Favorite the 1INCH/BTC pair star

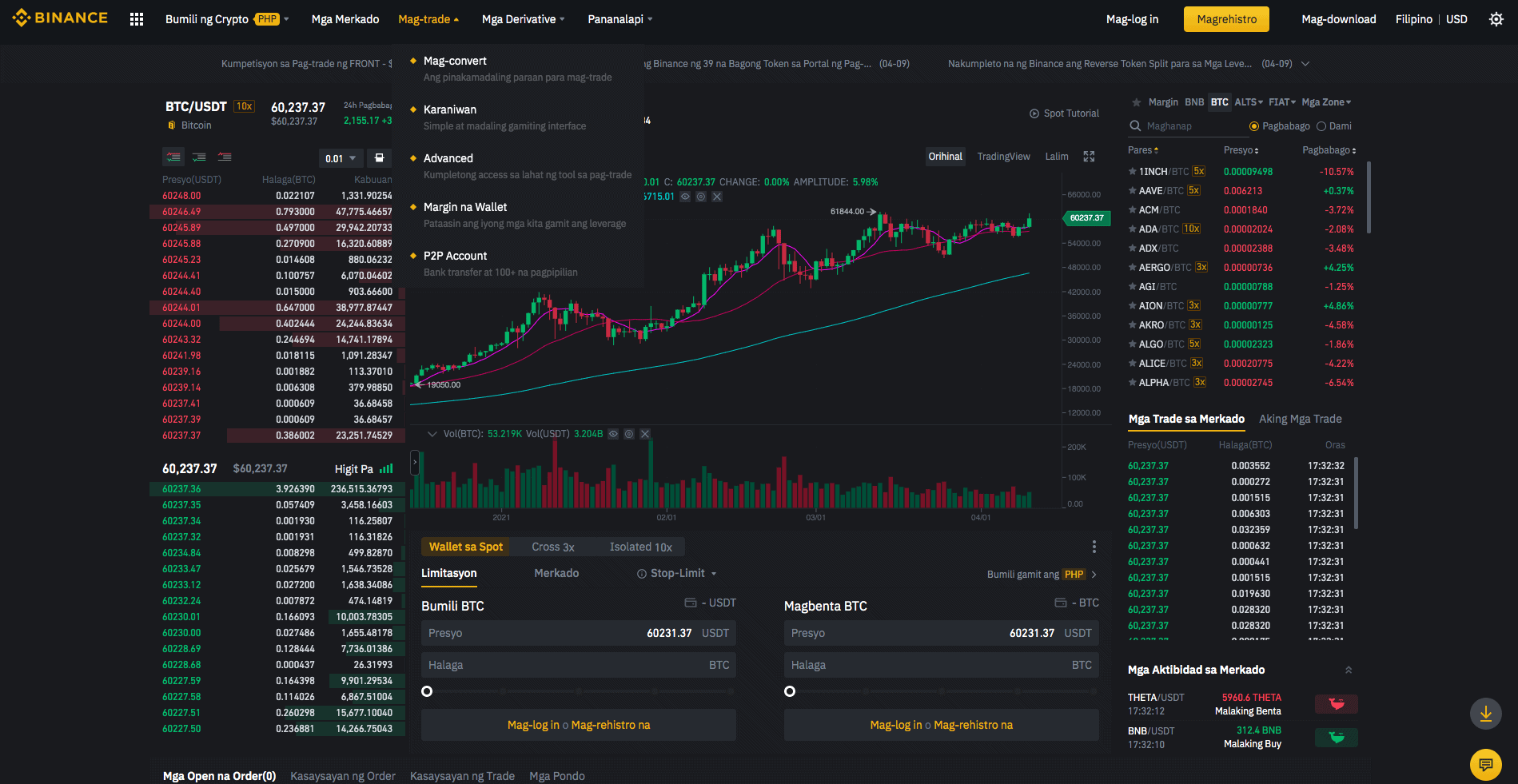pos(1132,172)
